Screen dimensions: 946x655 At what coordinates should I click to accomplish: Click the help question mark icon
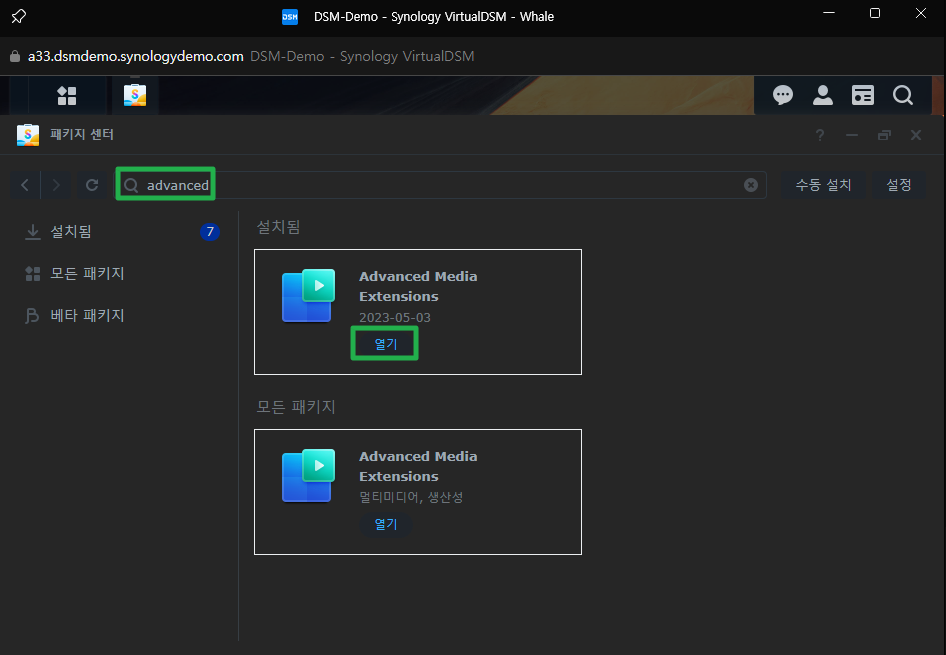[820, 135]
